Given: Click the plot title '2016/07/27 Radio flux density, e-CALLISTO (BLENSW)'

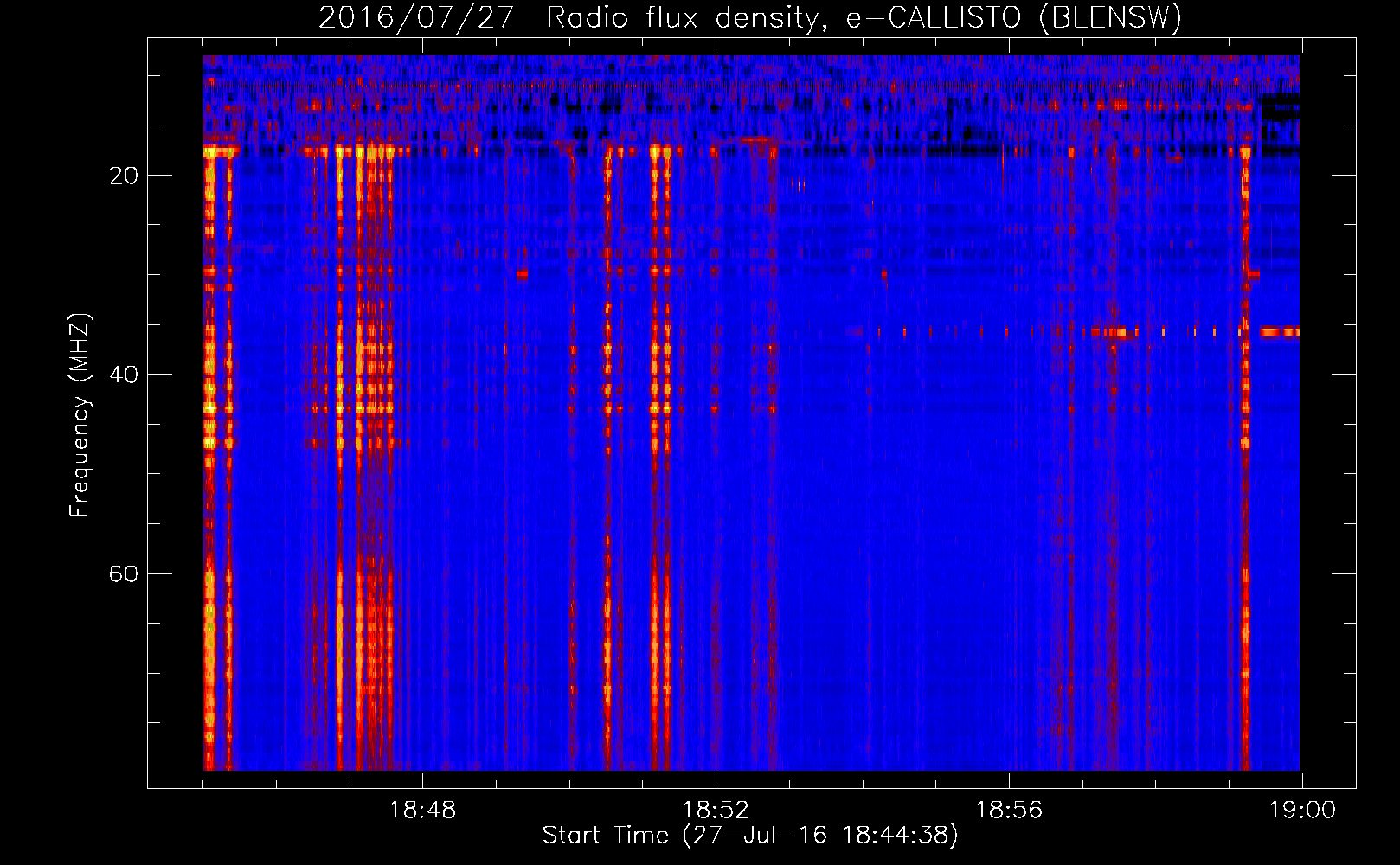Looking at the screenshot, I should pyautogui.click(x=750, y=18).
